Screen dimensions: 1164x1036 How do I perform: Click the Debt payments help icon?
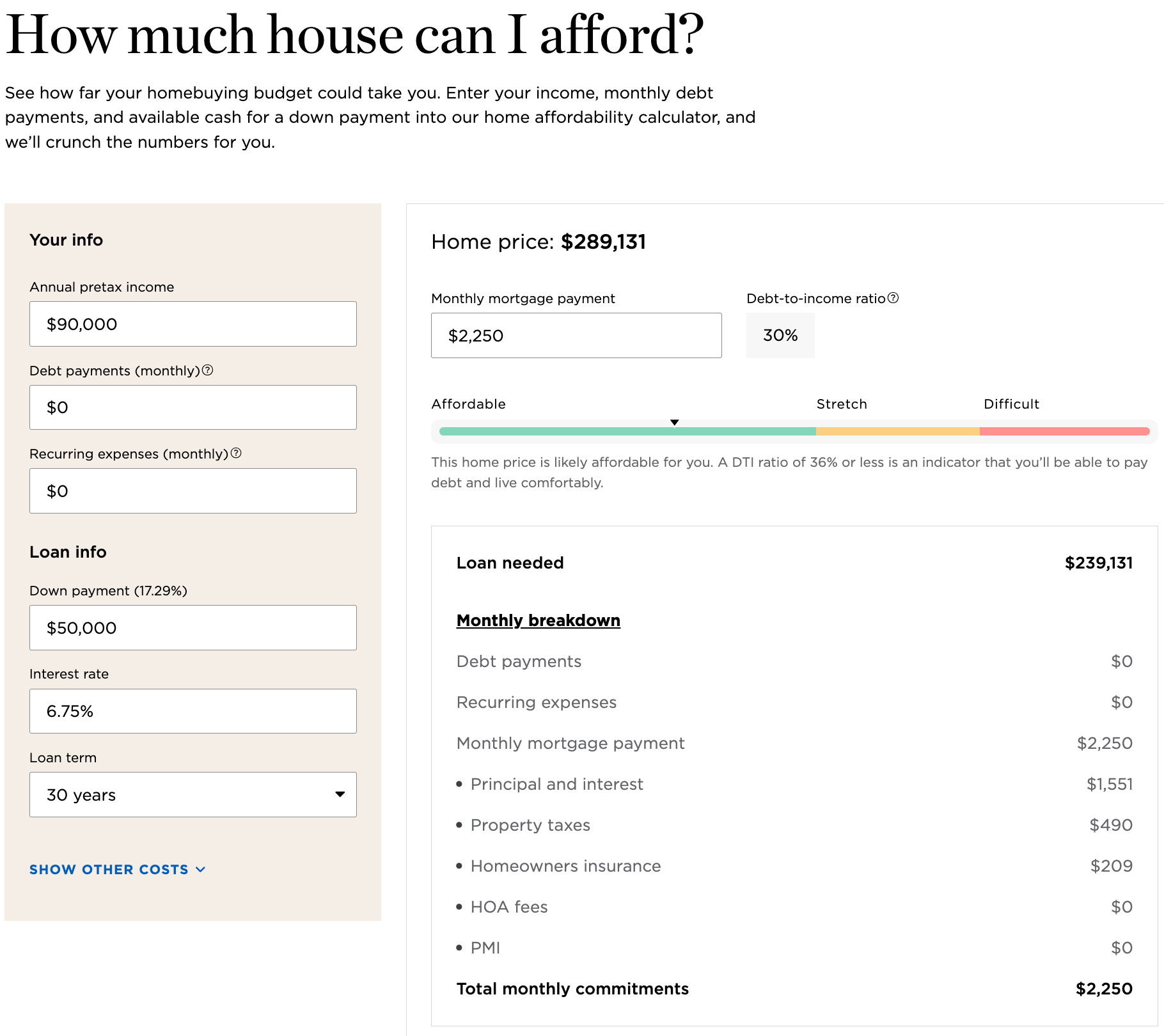(x=207, y=370)
